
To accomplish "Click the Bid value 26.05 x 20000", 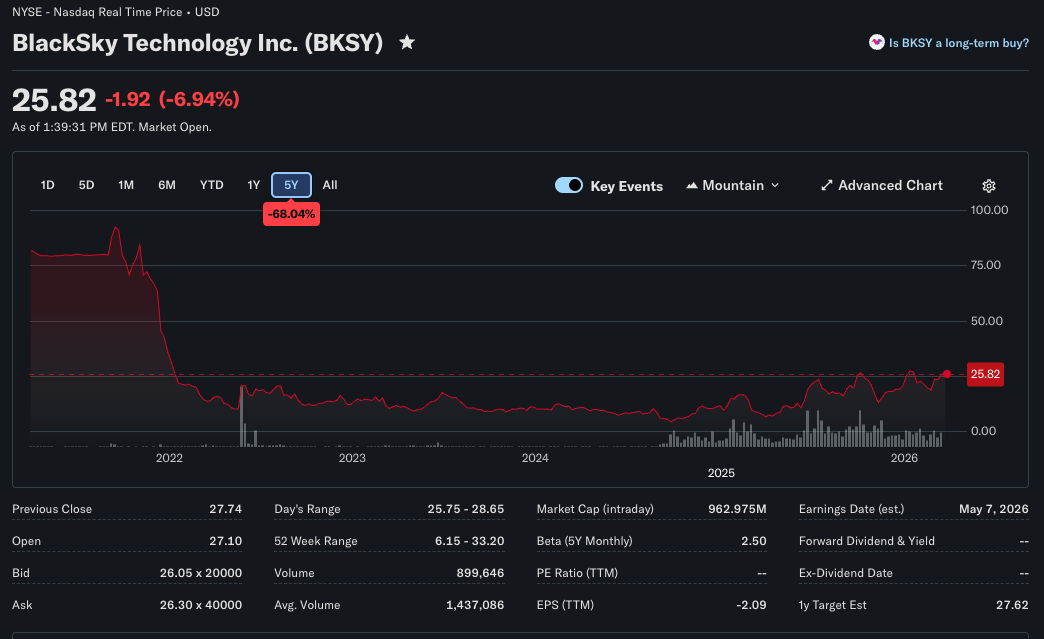I will (201, 573).
